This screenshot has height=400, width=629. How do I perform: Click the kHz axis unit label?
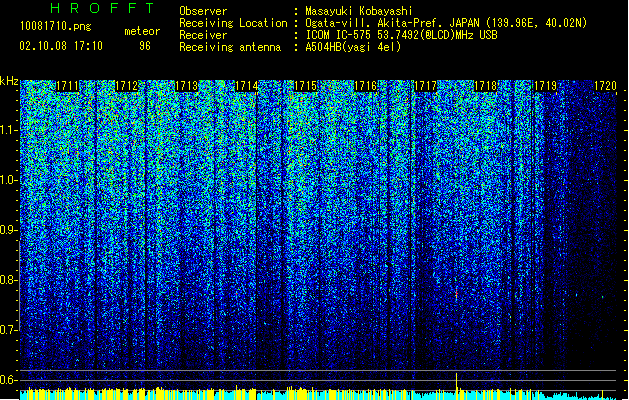(x=9, y=81)
